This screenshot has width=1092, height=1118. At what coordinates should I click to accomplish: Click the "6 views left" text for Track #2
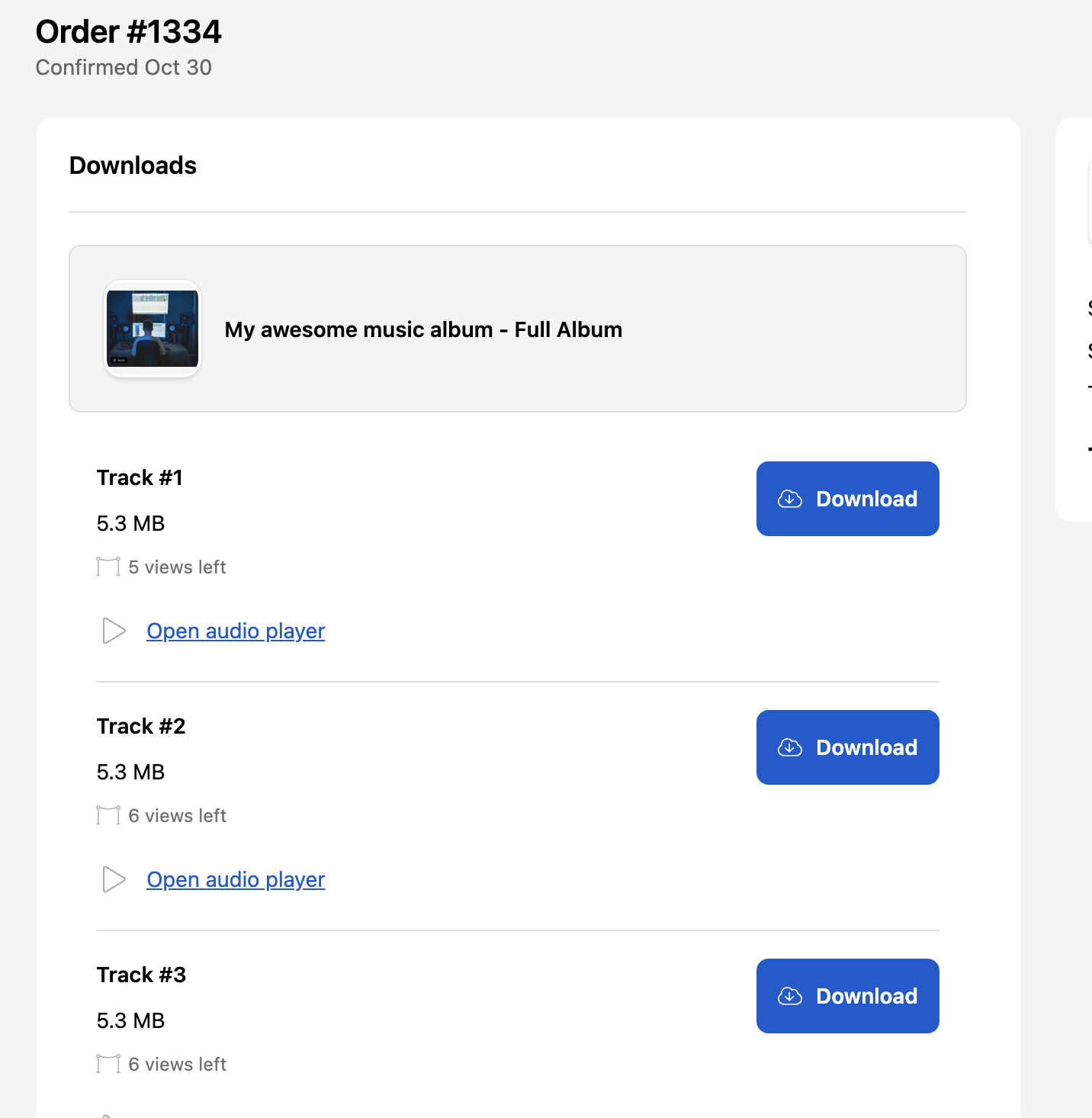coord(178,816)
